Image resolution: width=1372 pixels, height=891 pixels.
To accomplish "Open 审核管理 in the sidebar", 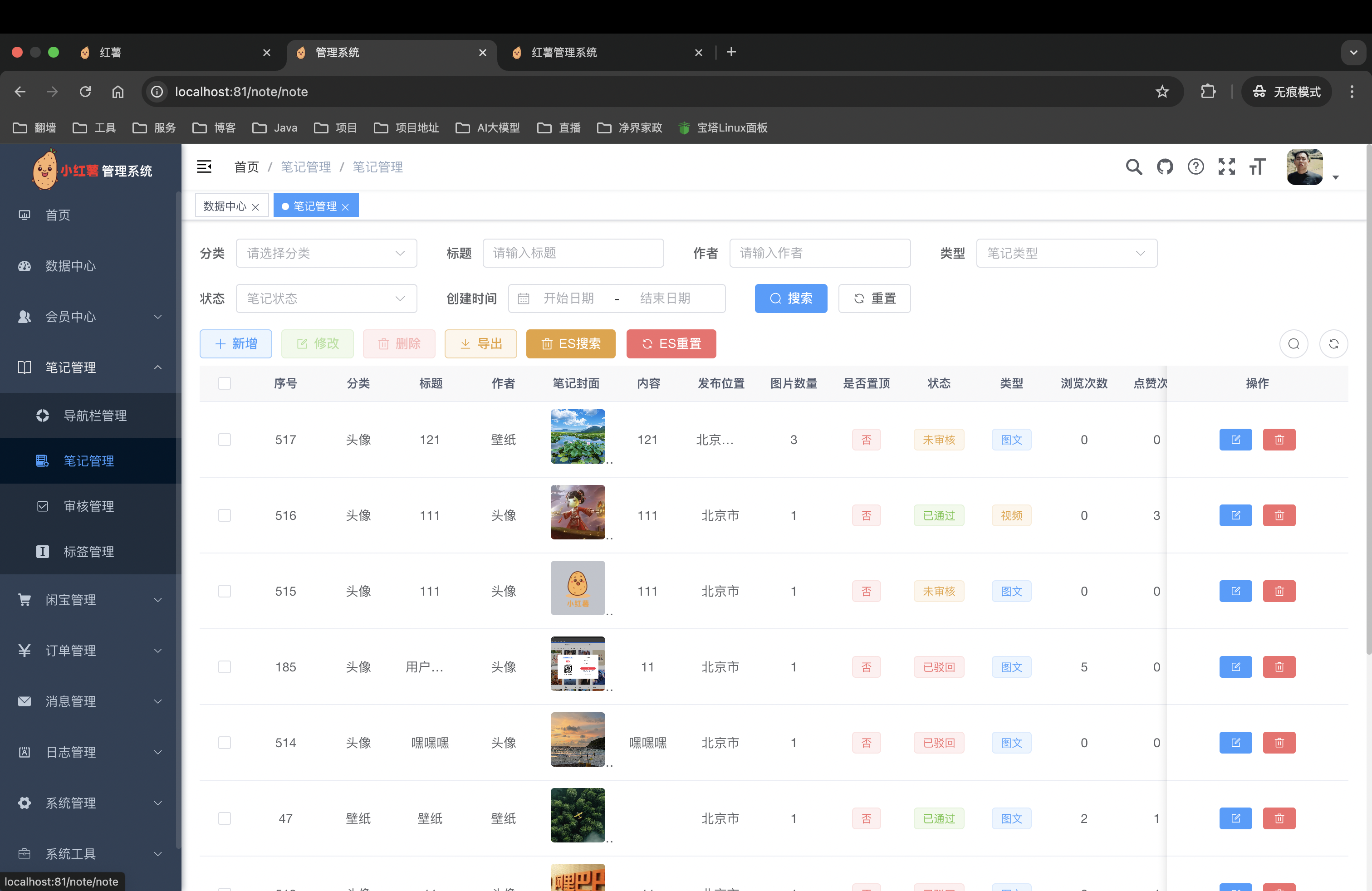I will click(88, 506).
